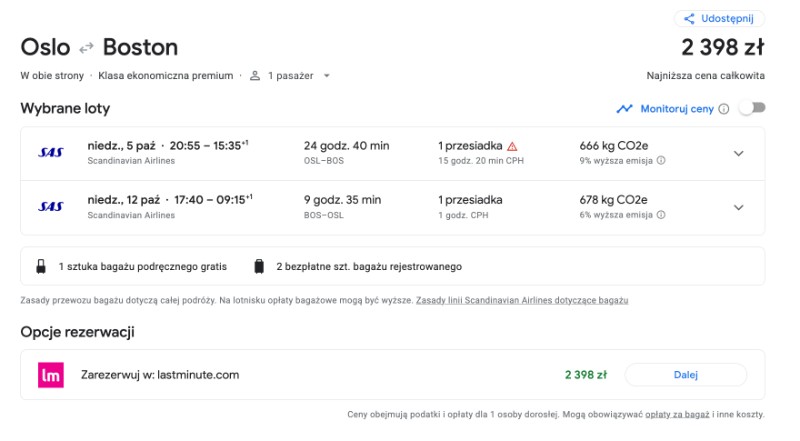800x441 pixels.
Task: Click niedz., 12 paź departure time text
Action: tap(170, 200)
